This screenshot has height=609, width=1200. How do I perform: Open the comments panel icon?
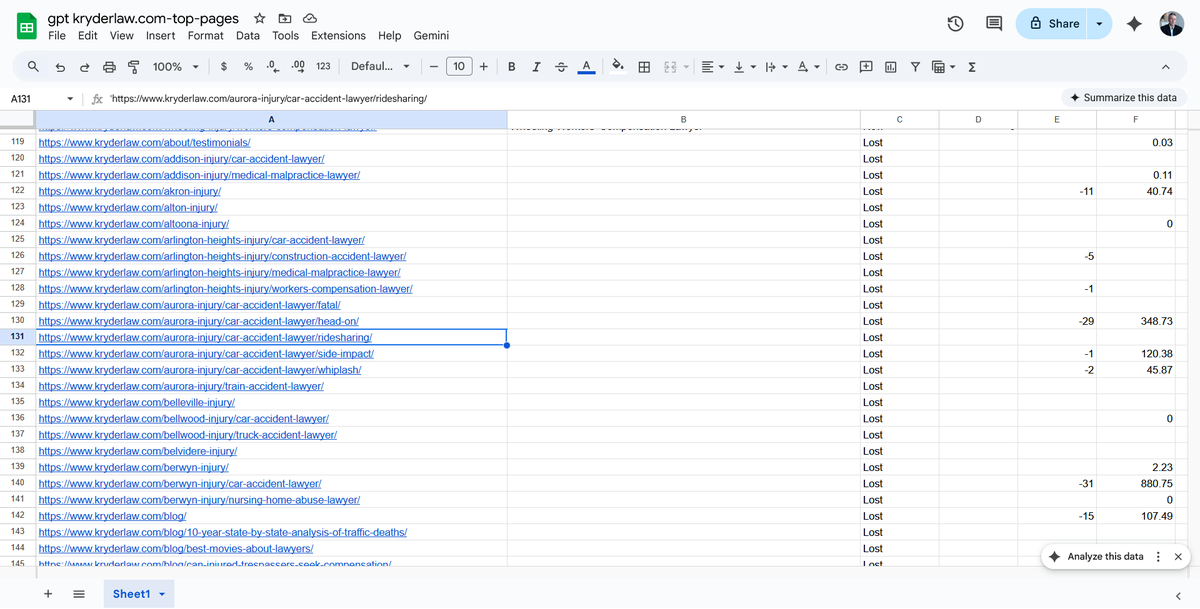coord(994,24)
